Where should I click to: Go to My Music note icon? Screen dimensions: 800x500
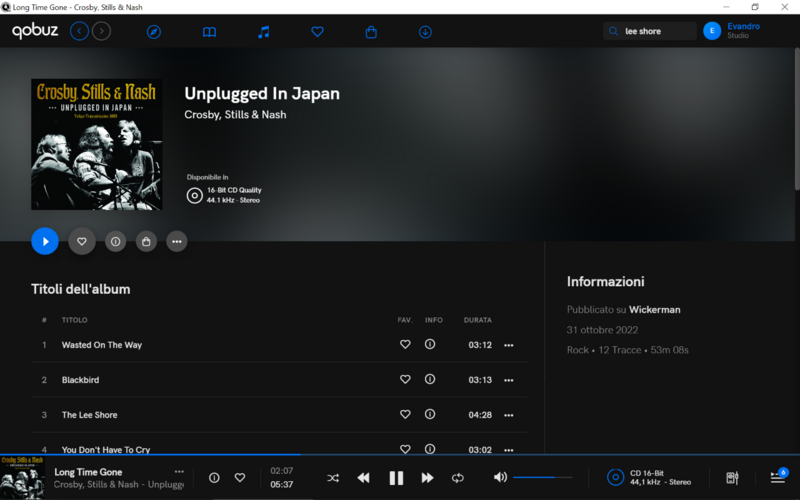[263, 32]
